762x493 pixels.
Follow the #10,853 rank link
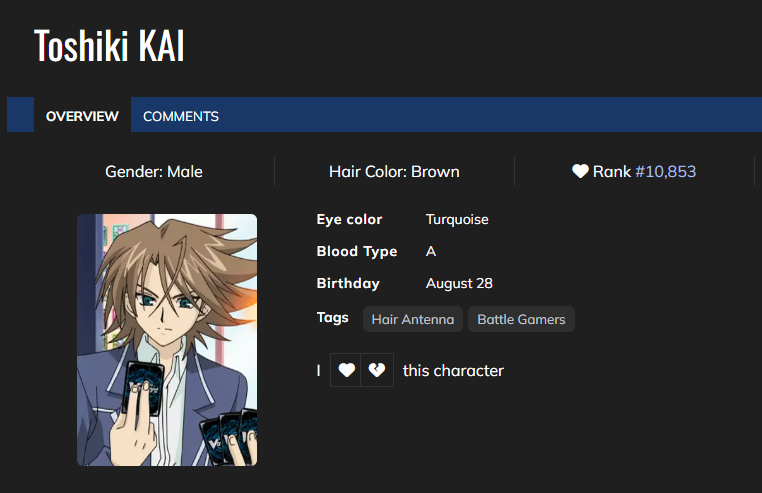click(665, 172)
